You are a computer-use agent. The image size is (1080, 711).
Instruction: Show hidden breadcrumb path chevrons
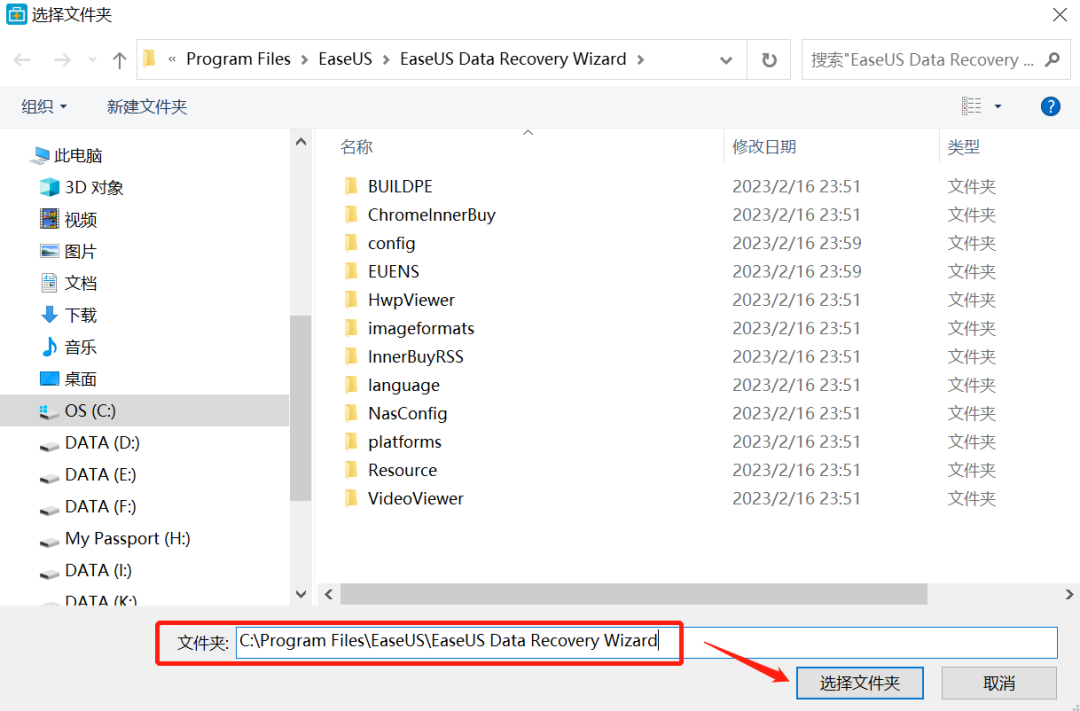172,60
